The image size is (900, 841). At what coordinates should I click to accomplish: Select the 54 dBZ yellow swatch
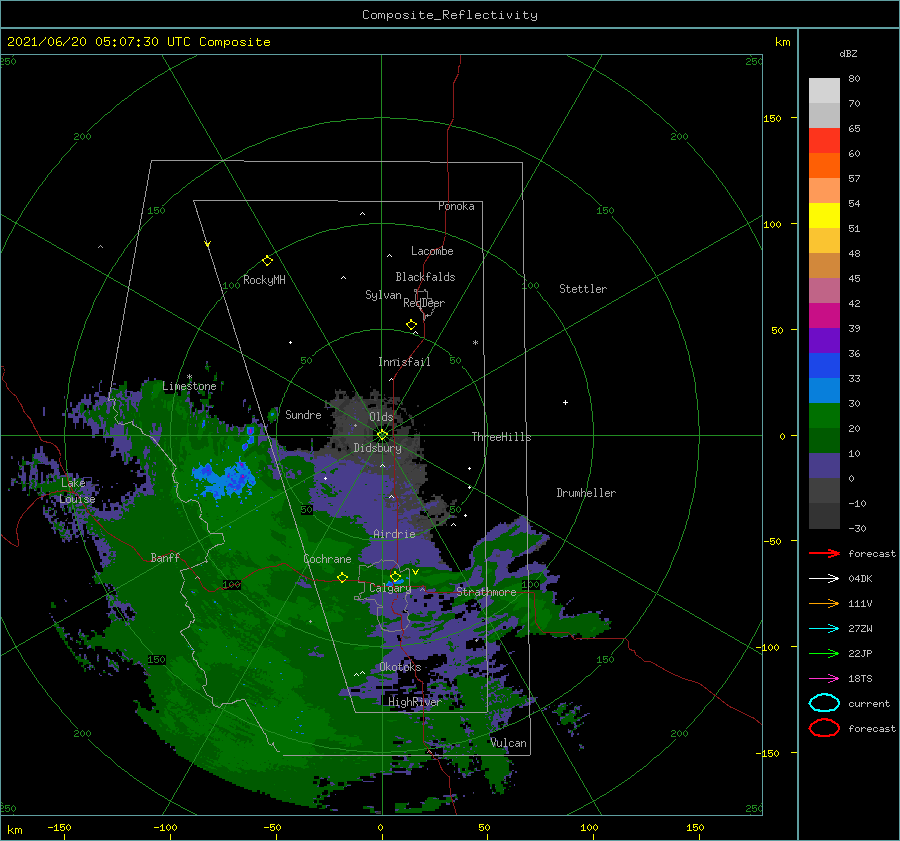(x=824, y=215)
